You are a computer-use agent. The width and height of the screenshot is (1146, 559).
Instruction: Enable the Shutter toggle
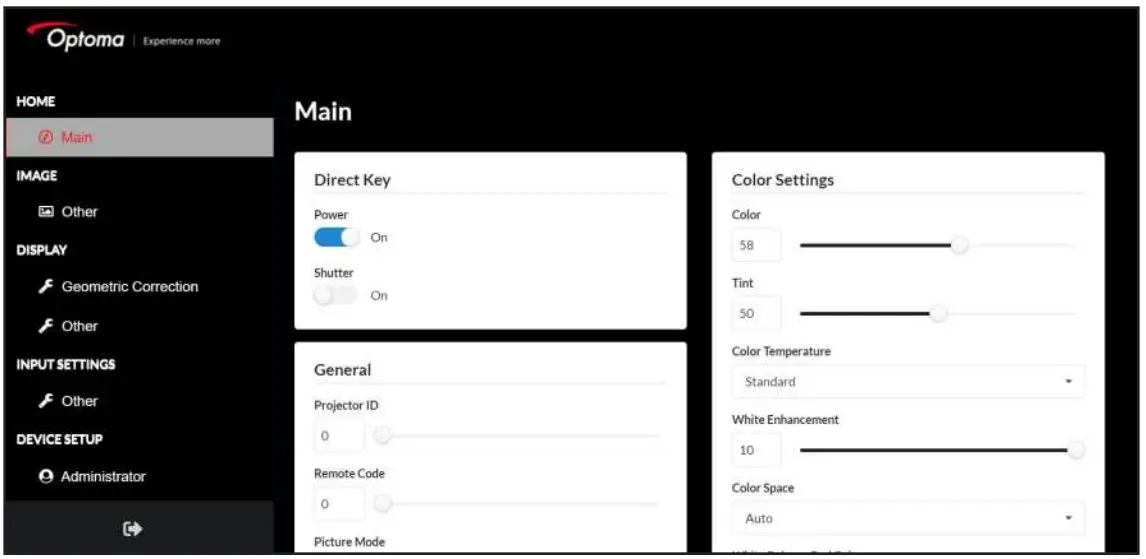(x=335, y=296)
